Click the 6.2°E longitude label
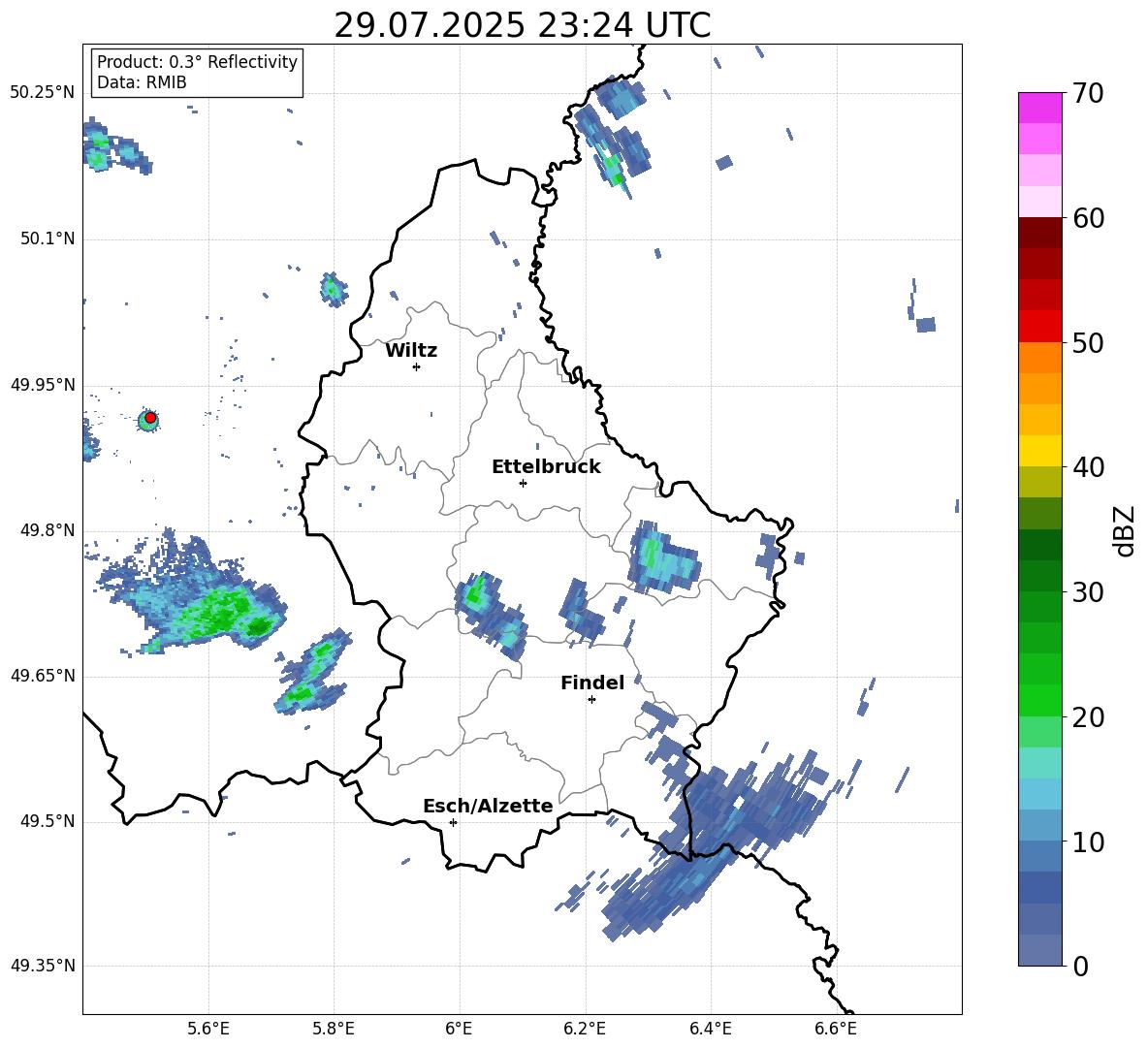Screen dimensions: 1148x1048 tap(585, 1029)
